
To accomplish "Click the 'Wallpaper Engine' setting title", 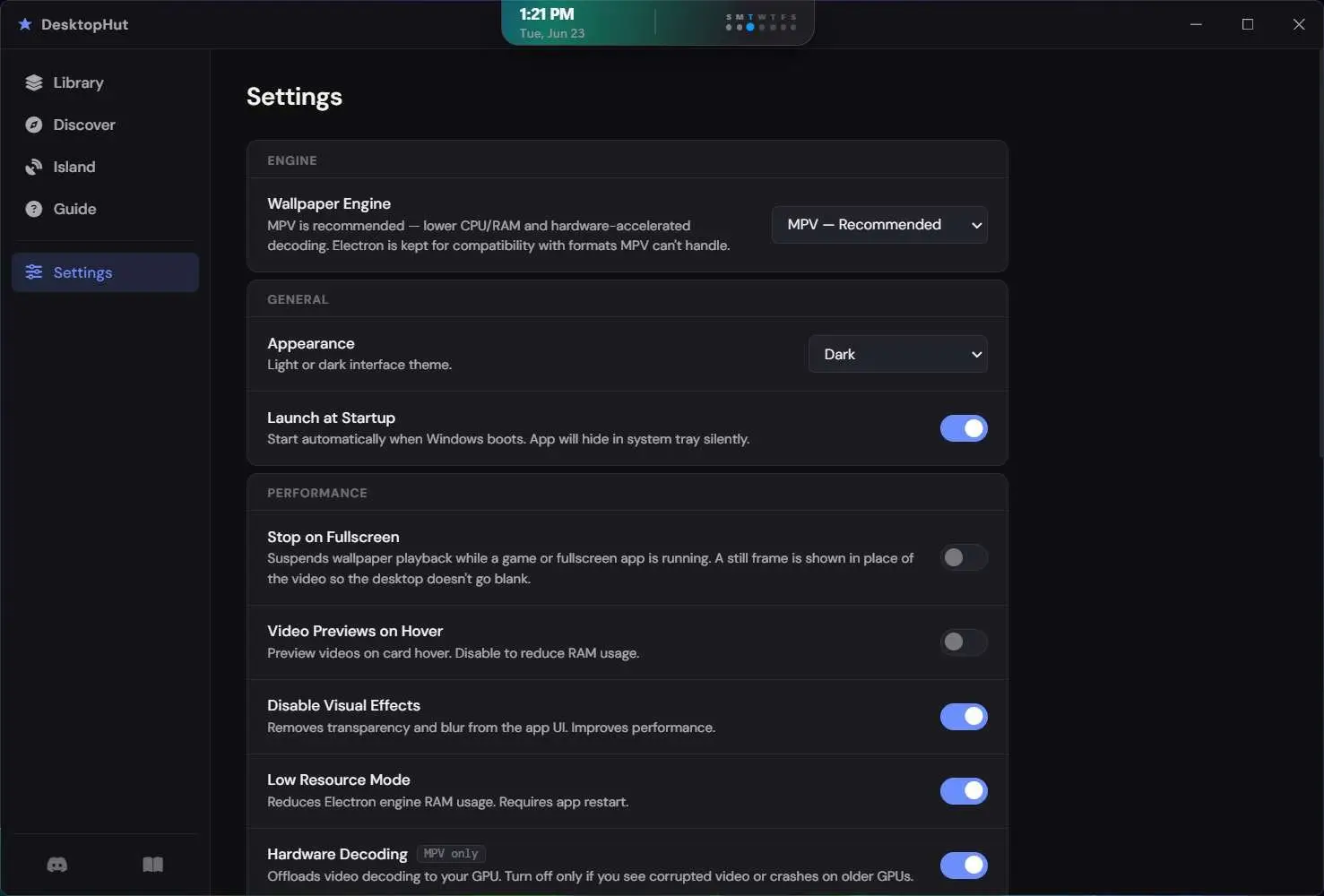I will point(329,203).
